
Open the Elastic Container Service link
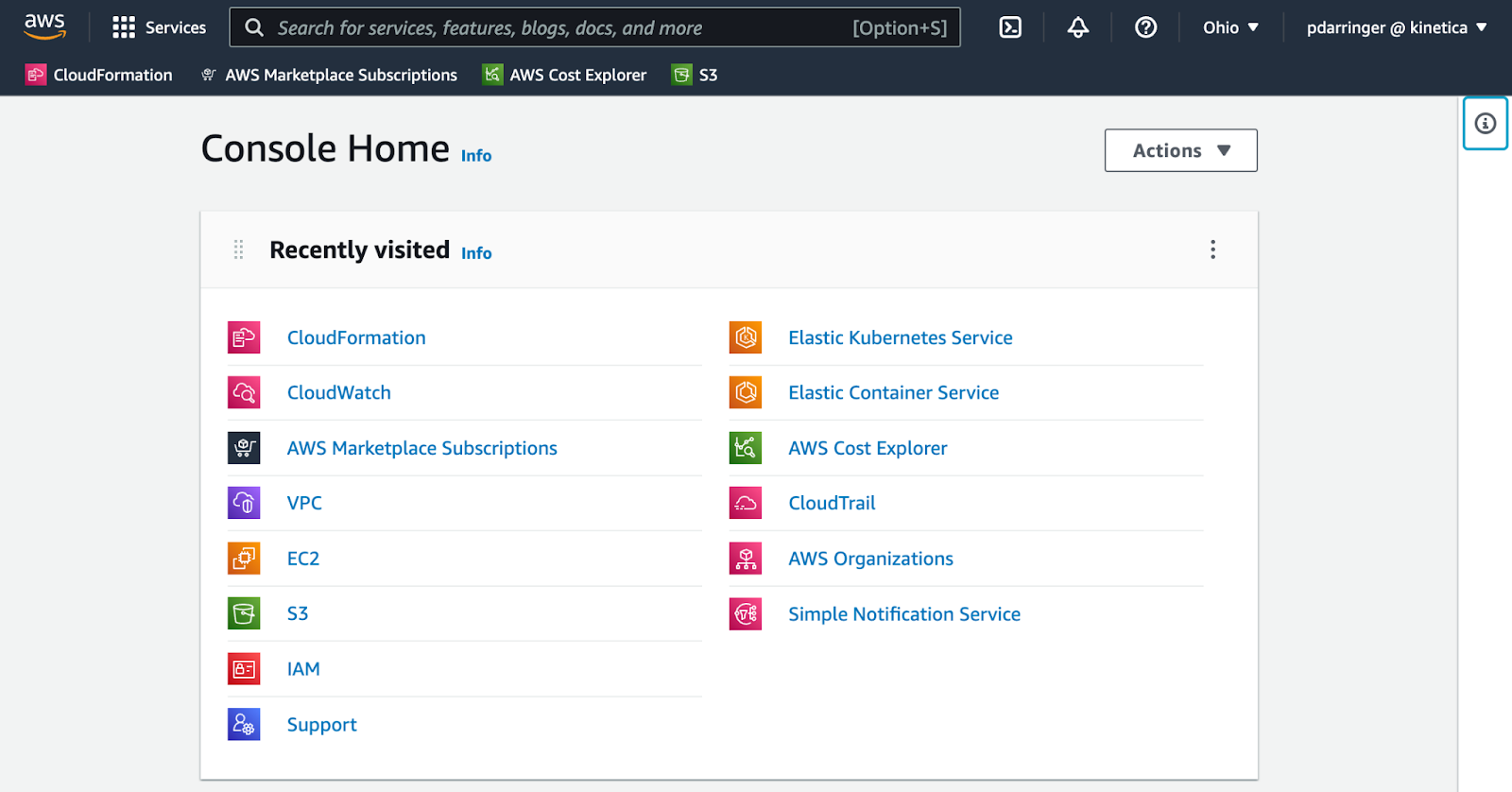pyautogui.click(x=894, y=392)
